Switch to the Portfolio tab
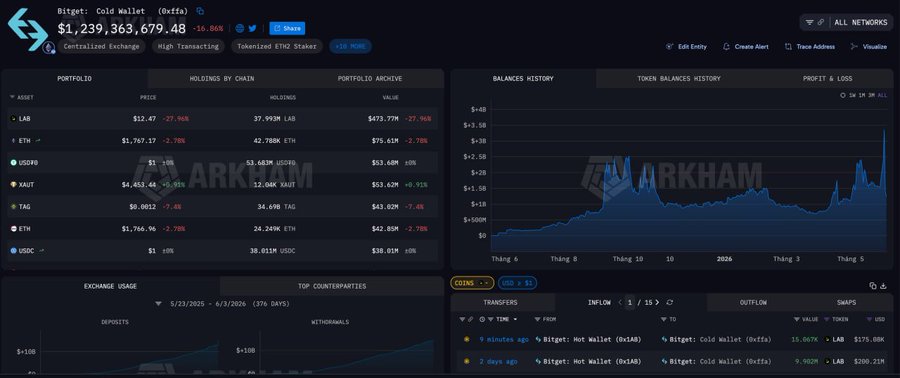This screenshot has width=900, height=378. 74,79
